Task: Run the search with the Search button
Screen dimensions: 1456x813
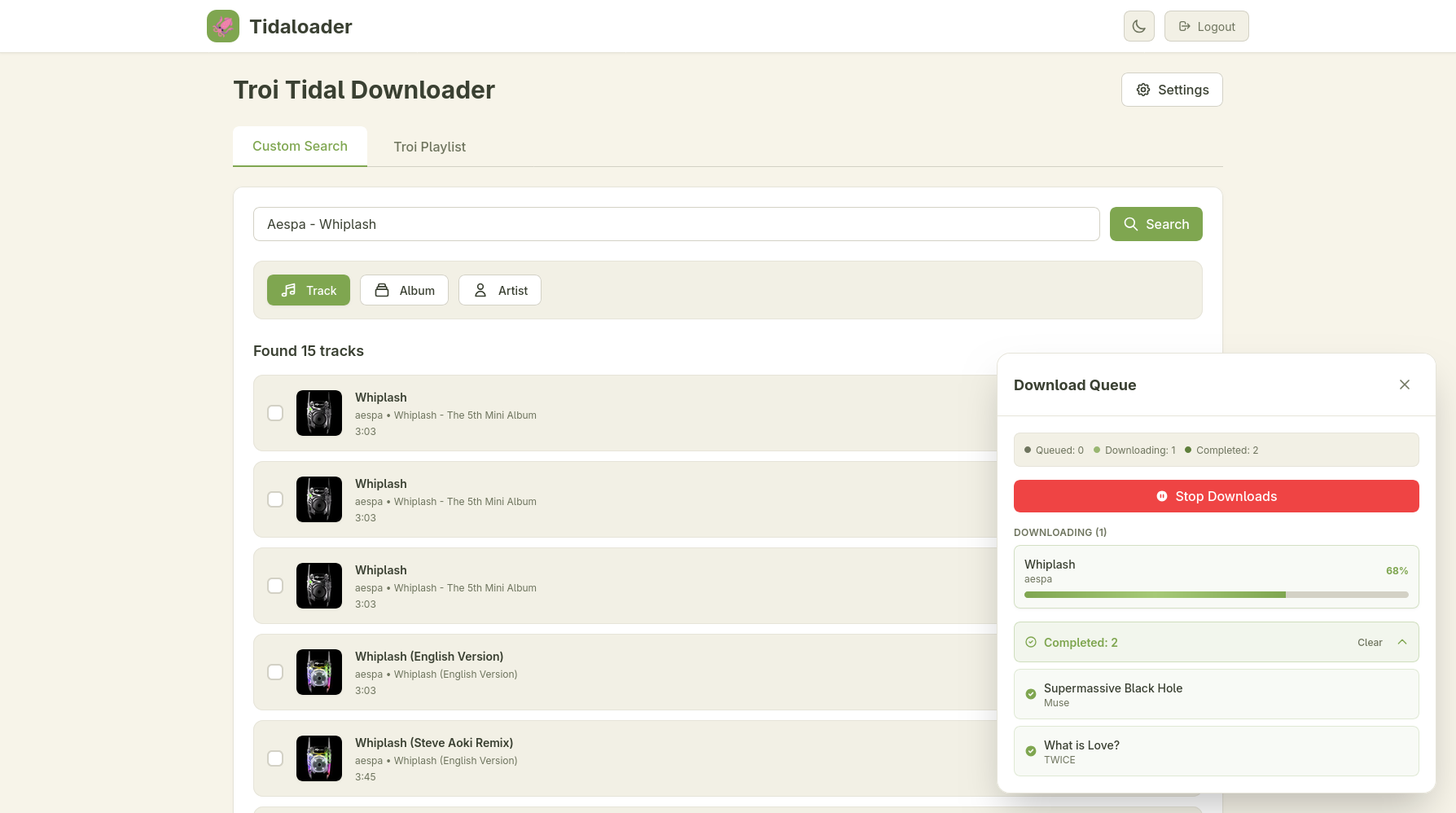Action: pyautogui.click(x=1156, y=224)
